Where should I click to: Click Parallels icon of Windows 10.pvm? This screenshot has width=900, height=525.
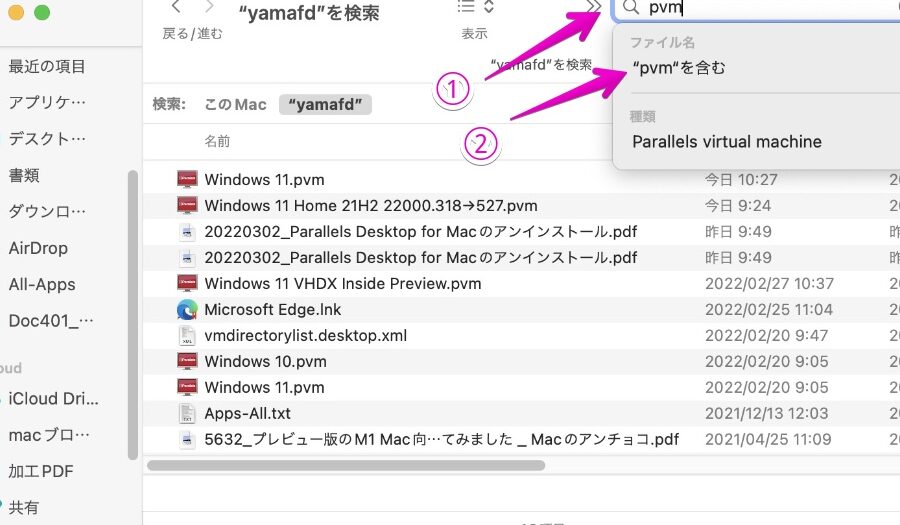(x=187, y=361)
